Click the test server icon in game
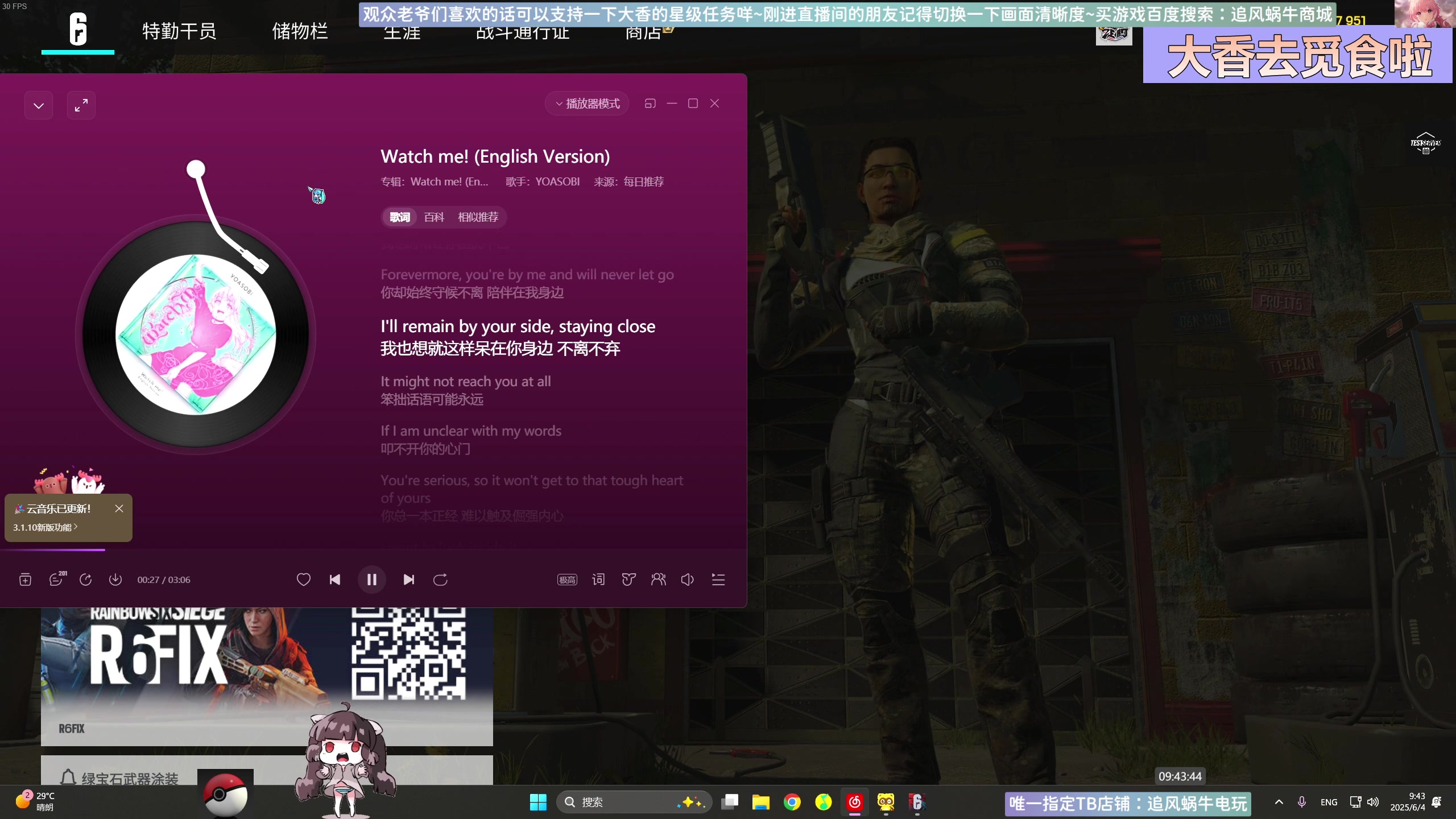Image resolution: width=1456 pixels, height=819 pixels. 1425,143
